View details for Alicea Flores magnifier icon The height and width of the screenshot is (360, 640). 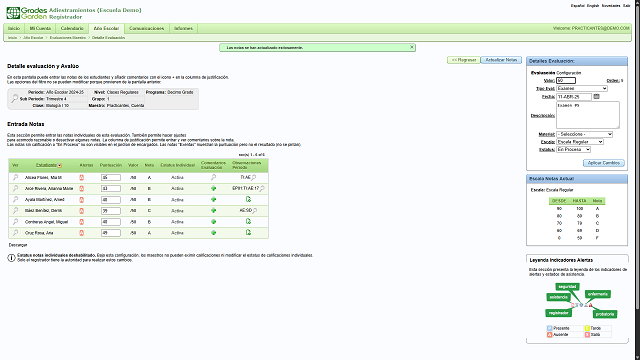15,178
